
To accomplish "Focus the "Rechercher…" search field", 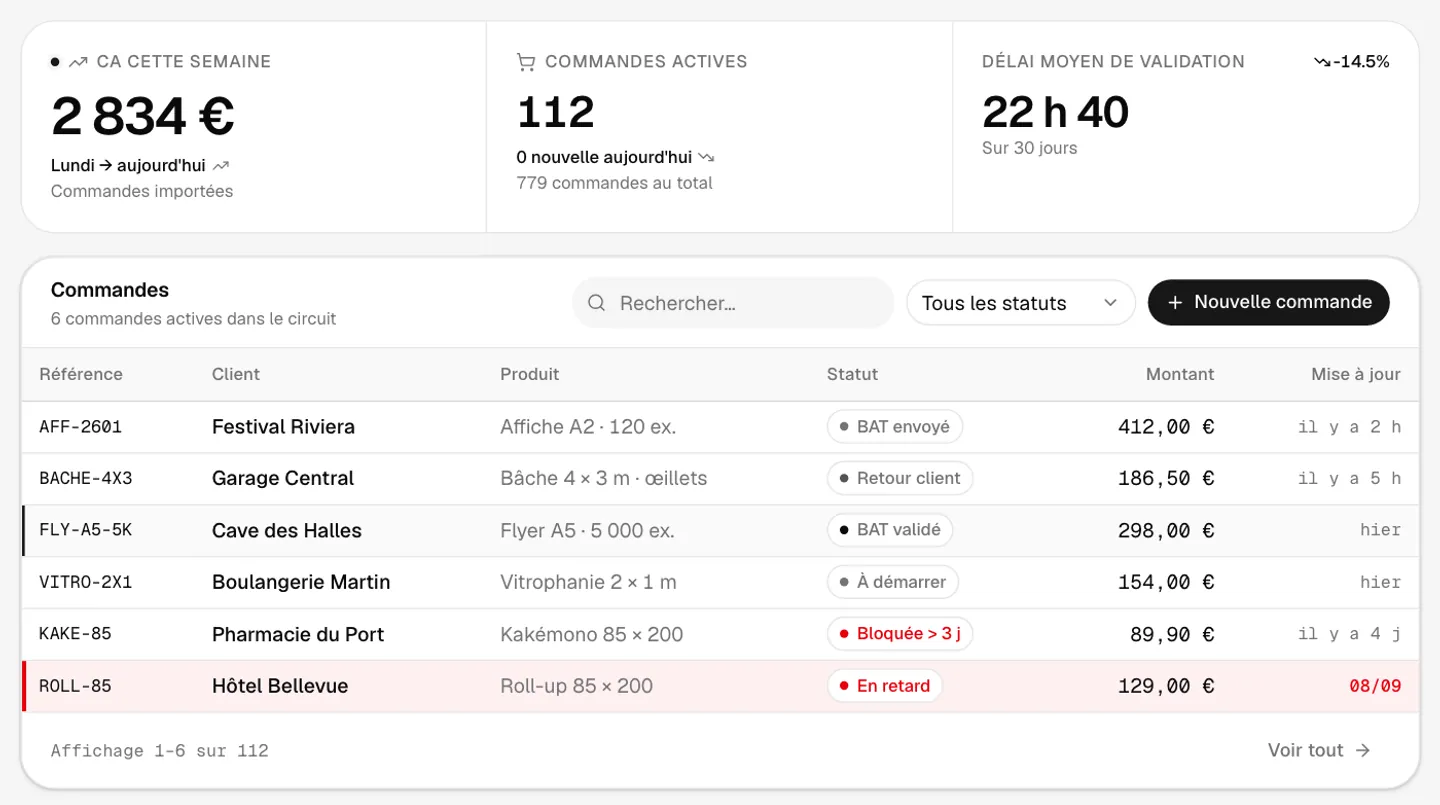I will (x=733, y=303).
